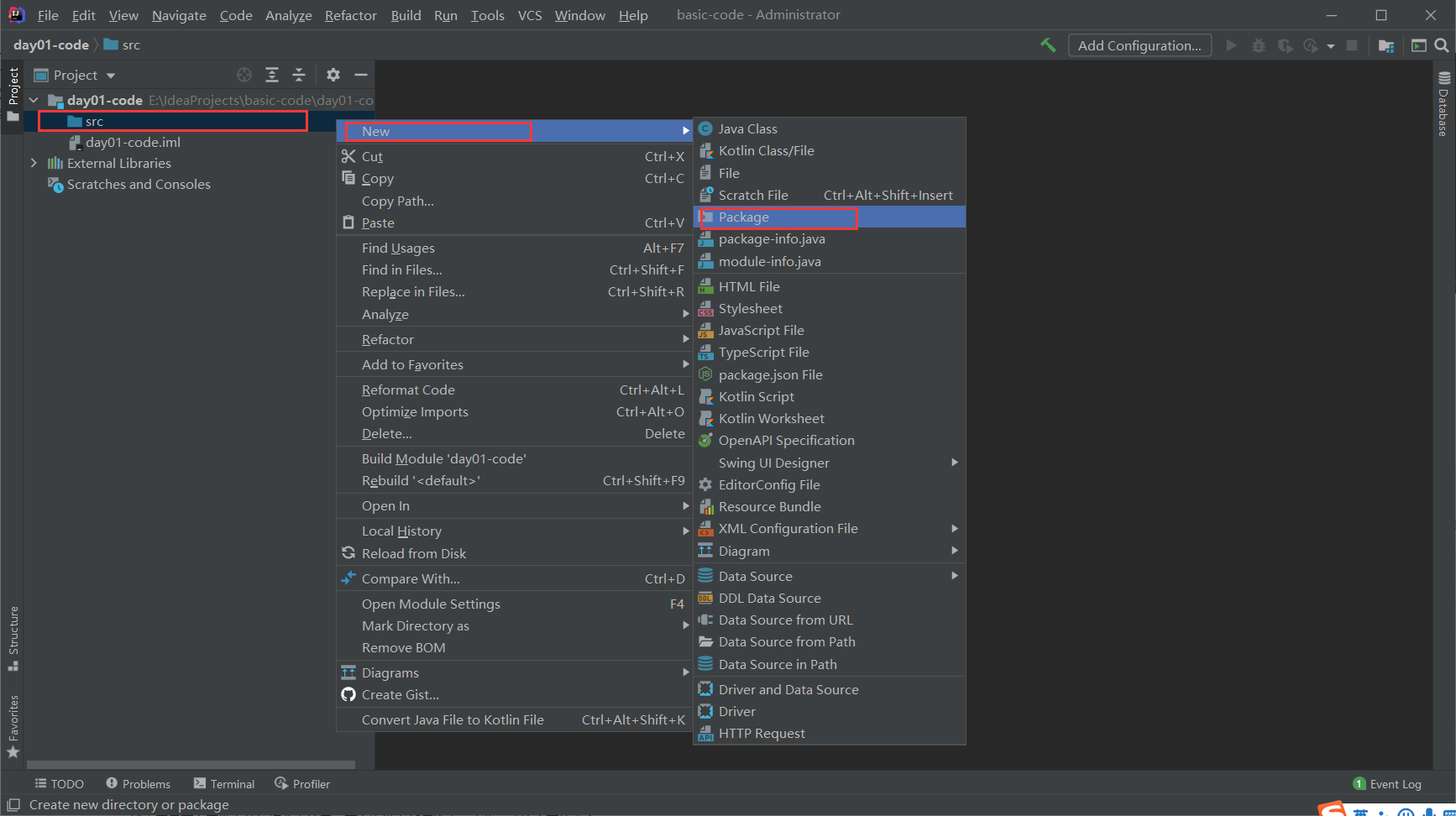Choose OpenAPI Specification entry

830,440
